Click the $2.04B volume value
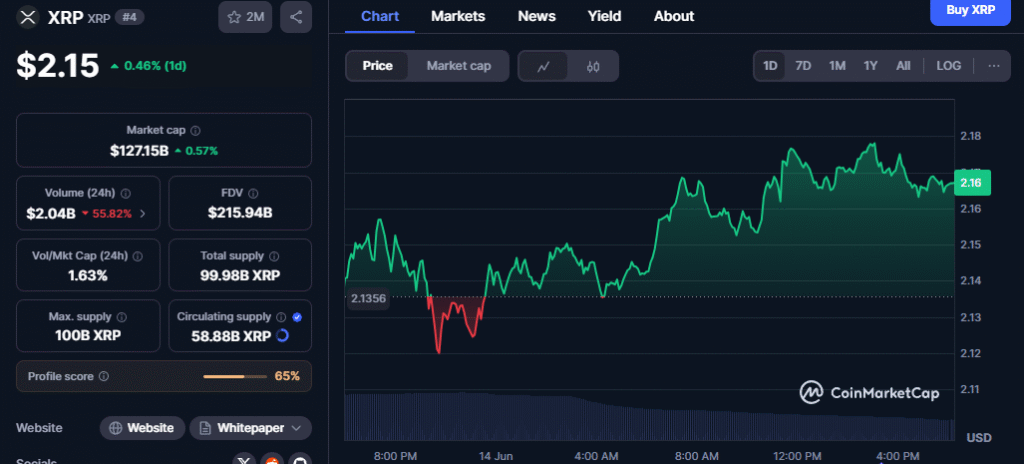This screenshot has height=464, width=1024. [51, 213]
